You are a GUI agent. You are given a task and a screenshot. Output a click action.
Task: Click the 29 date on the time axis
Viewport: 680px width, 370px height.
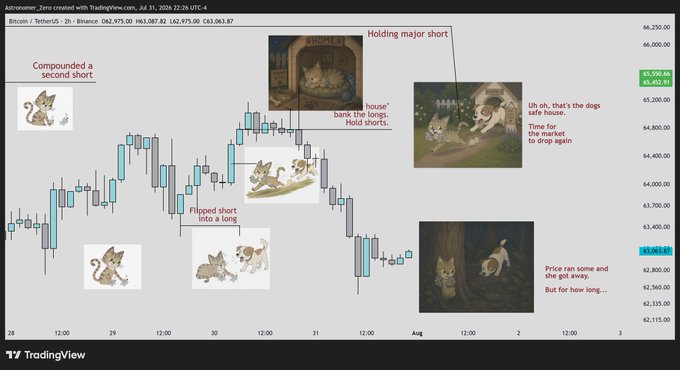tap(113, 333)
